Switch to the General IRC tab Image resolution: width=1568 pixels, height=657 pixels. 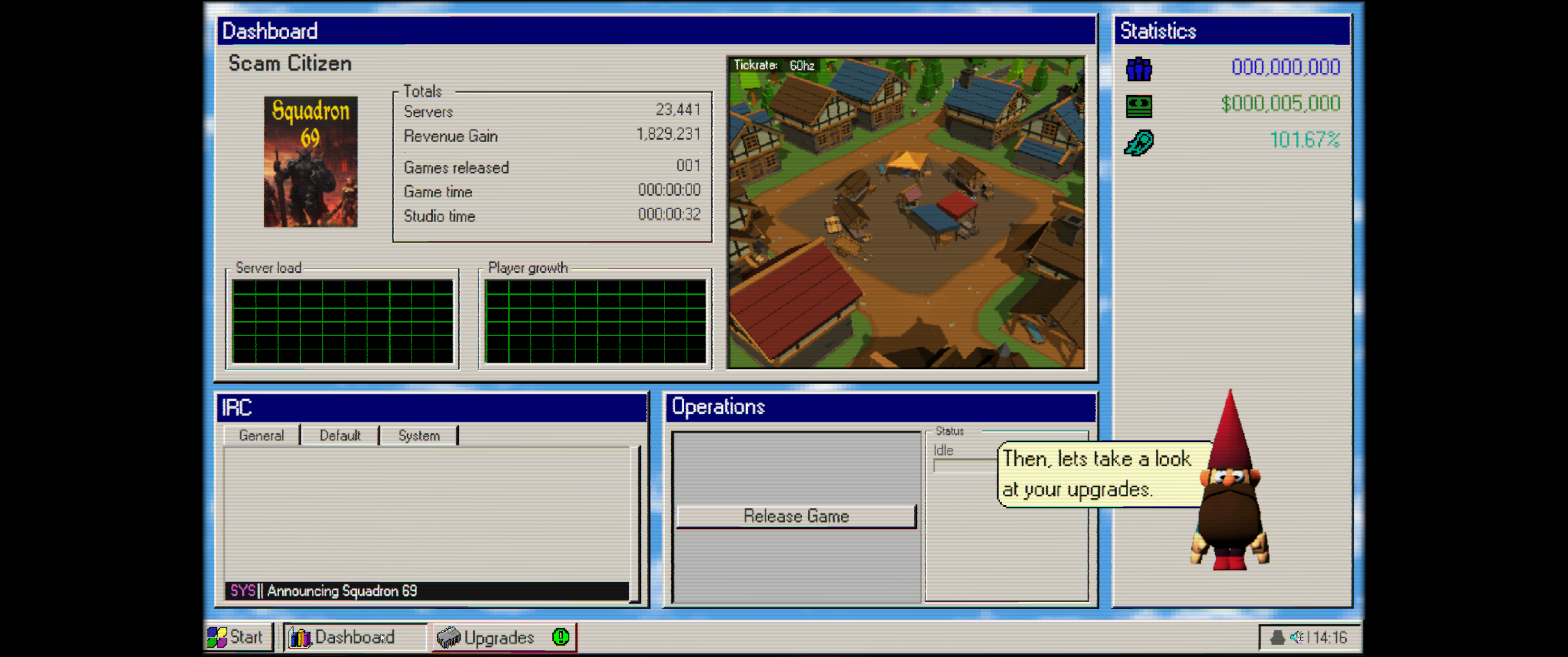click(262, 436)
